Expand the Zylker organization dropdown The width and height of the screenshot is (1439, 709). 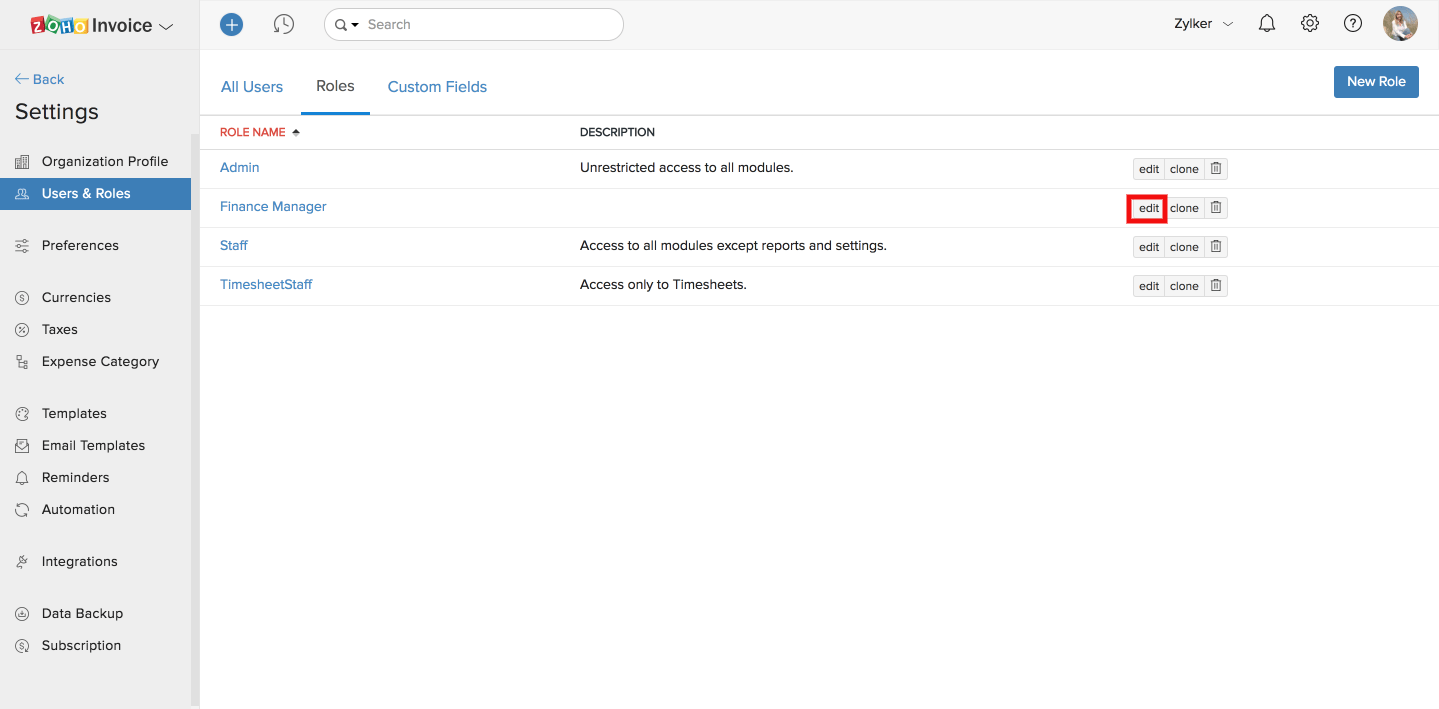[x=1203, y=24]
